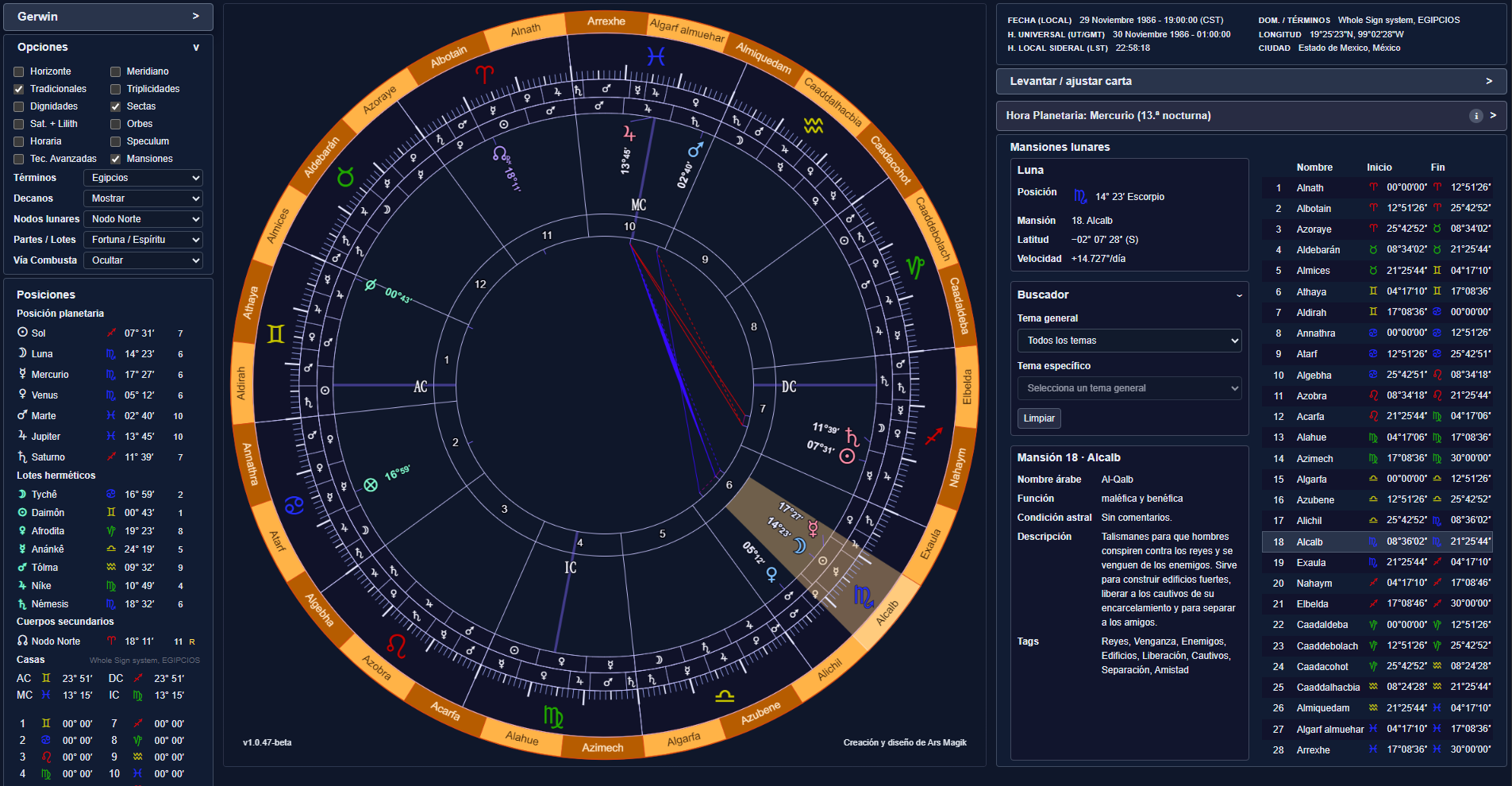Check the Dignidades option

17,106
